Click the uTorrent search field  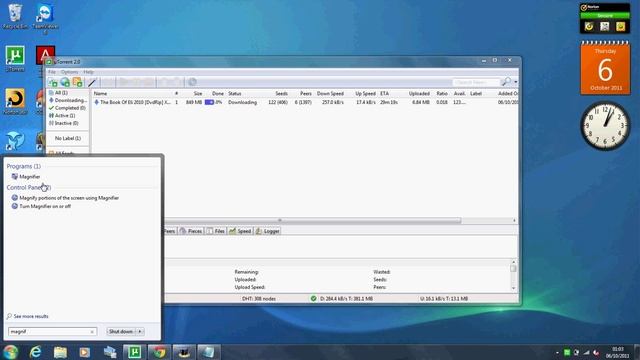point(476,82)
